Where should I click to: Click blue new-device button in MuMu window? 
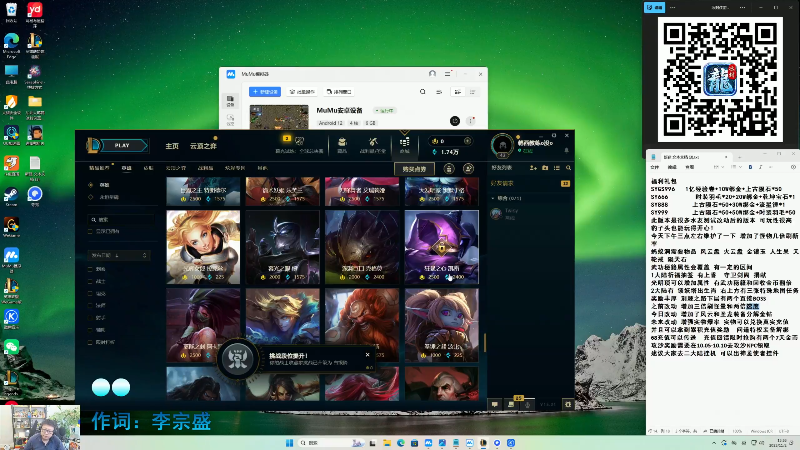[265, 92]
